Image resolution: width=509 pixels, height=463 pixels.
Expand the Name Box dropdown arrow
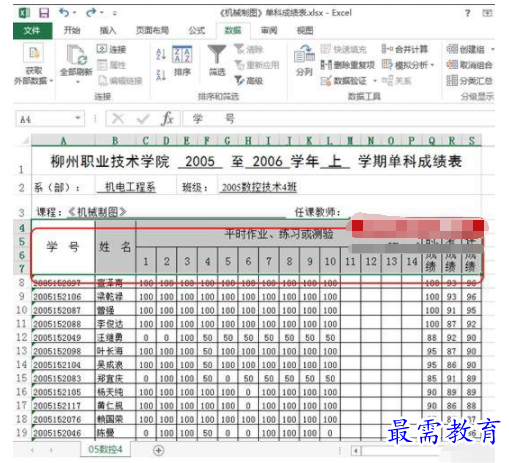coord(78,118)
